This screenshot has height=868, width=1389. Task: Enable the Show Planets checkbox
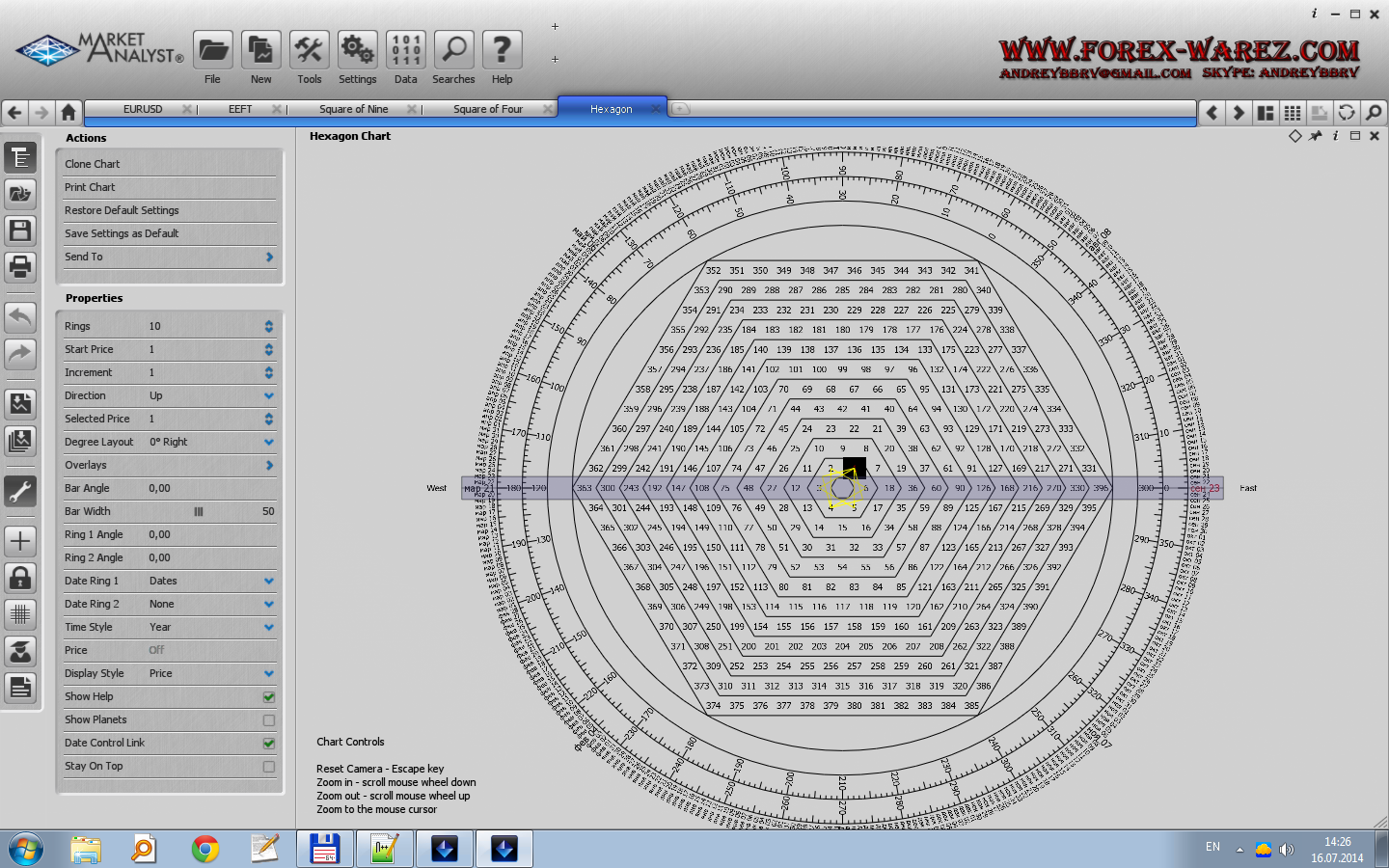point(269,719)
